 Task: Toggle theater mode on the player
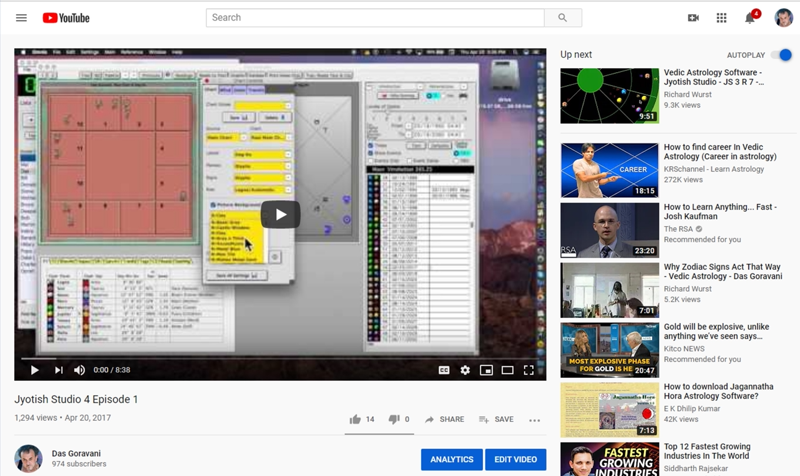pos(507,370)
